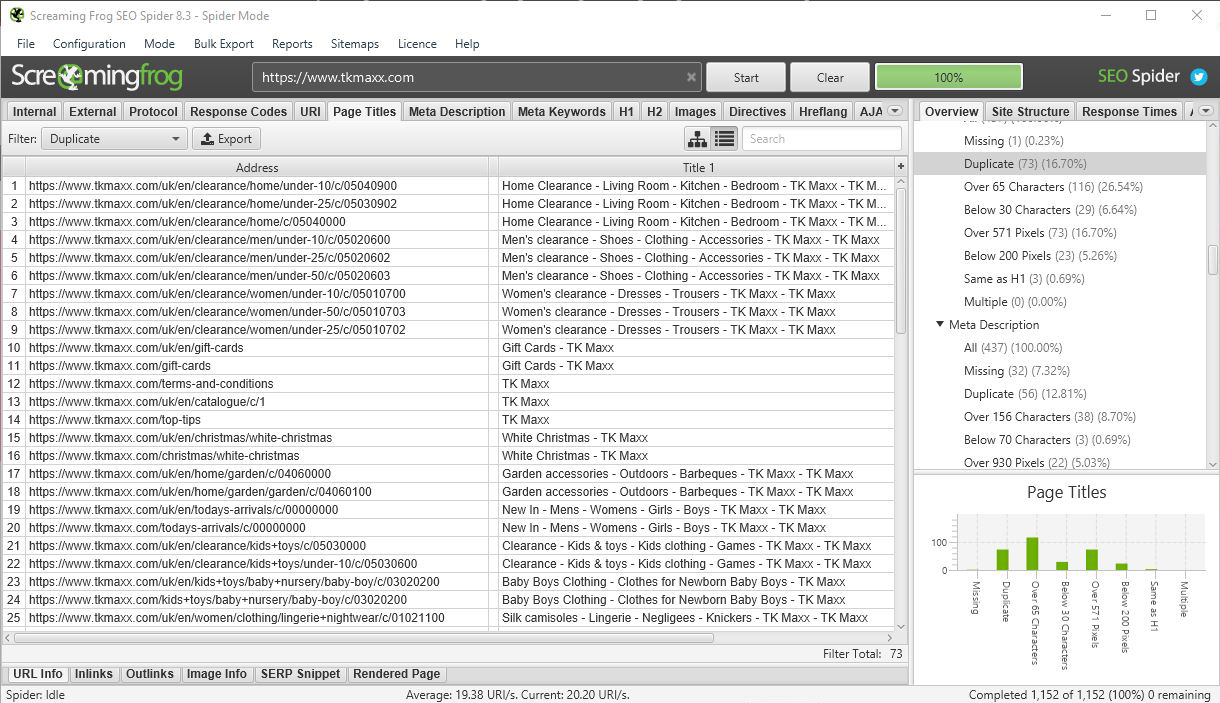Open the Help menu

click(467, 44)
